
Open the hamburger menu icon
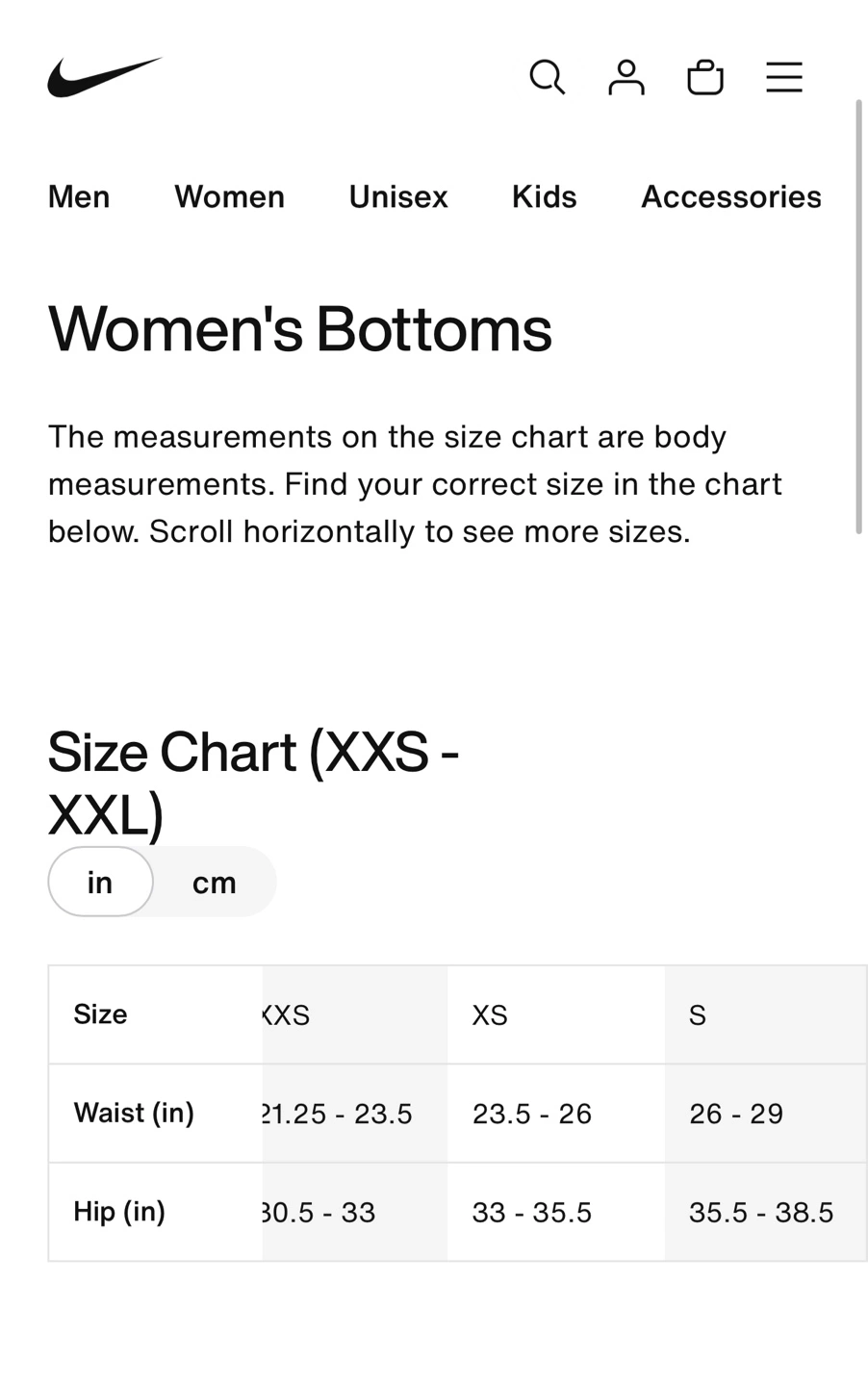[783, 77]
